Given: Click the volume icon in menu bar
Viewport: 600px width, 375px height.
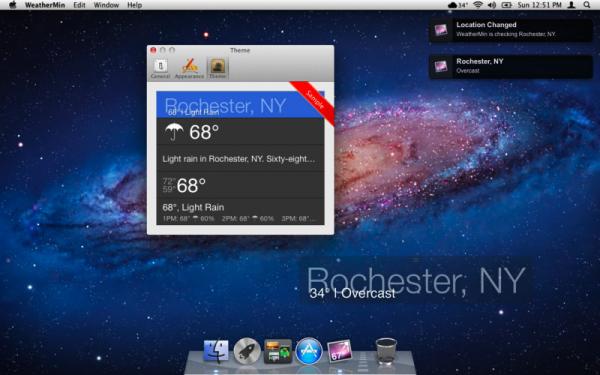Looking at the screenshot, I should pyautogui.click(x=492, y=5).
